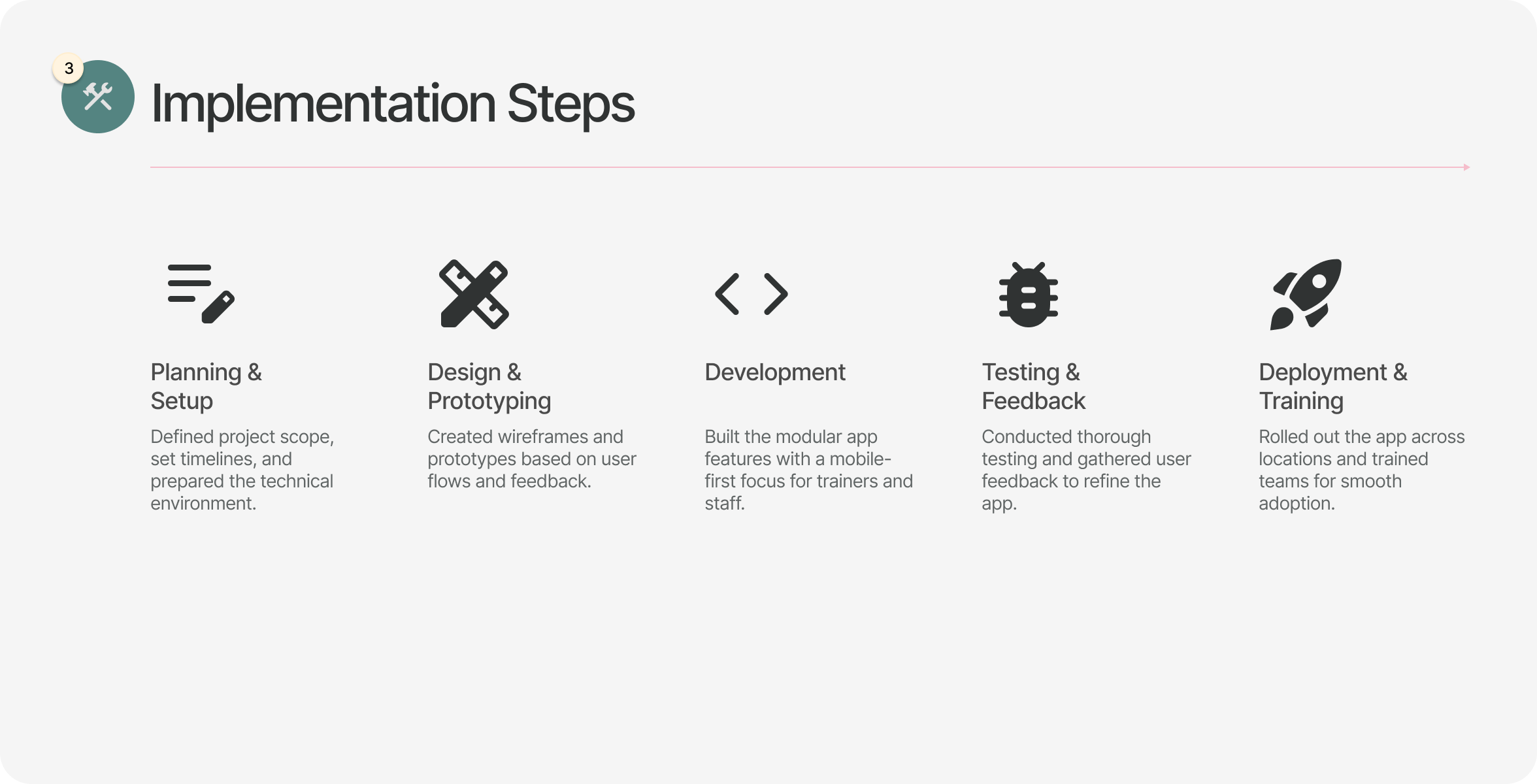Click the pink horizontal timeline line
Screen dimensions: 1537x784
click(806, 167)
